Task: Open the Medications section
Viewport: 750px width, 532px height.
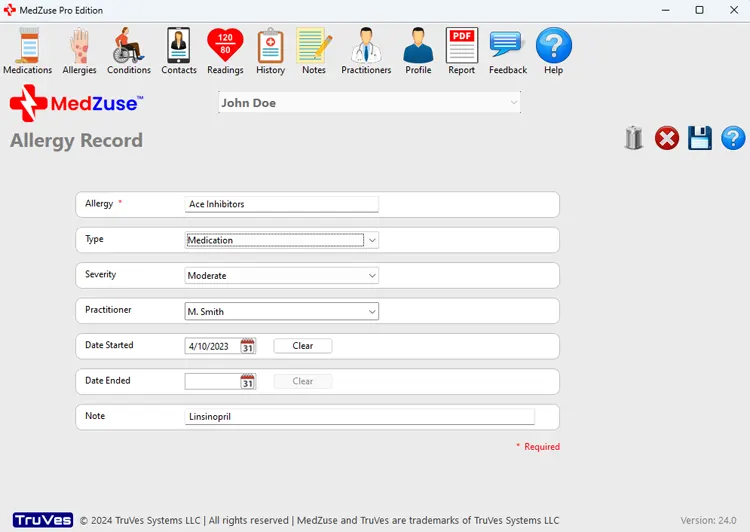Action: pyautogui.click(x=27, y=51)
